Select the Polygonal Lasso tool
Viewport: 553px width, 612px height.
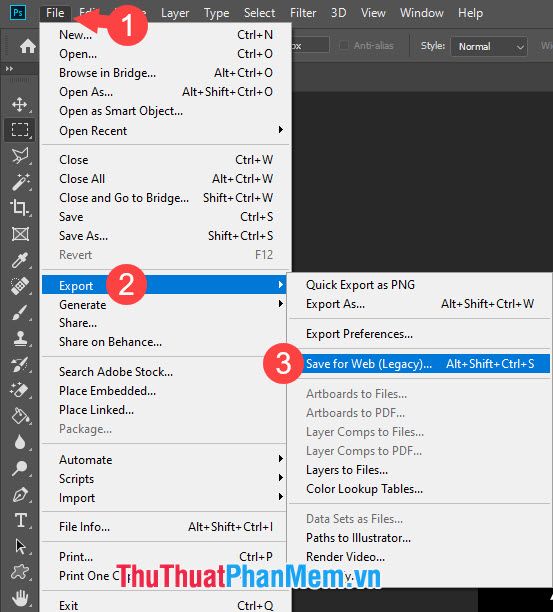click(x=20, y=156)
